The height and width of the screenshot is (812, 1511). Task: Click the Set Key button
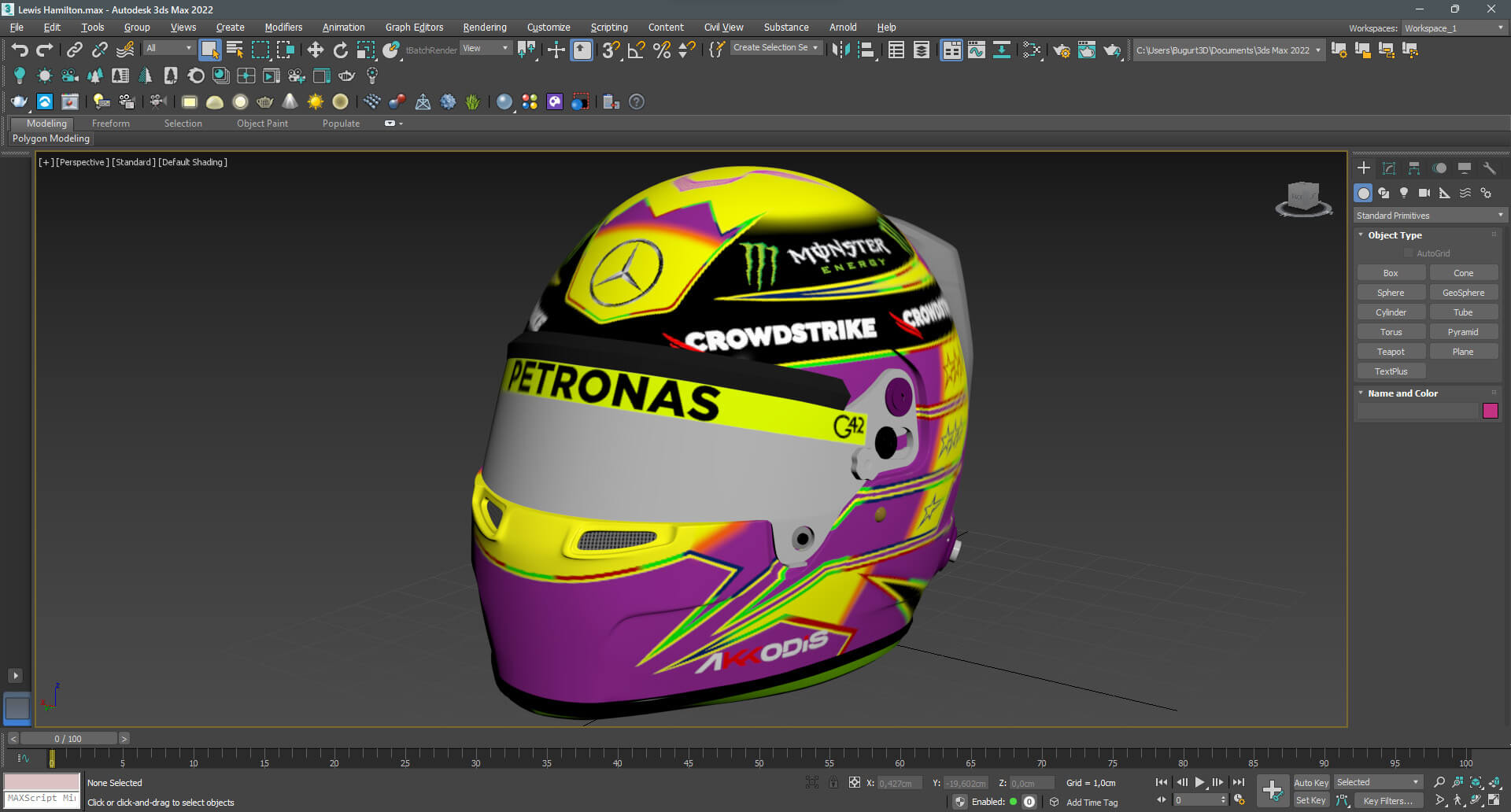click(x=1310, y=801)
